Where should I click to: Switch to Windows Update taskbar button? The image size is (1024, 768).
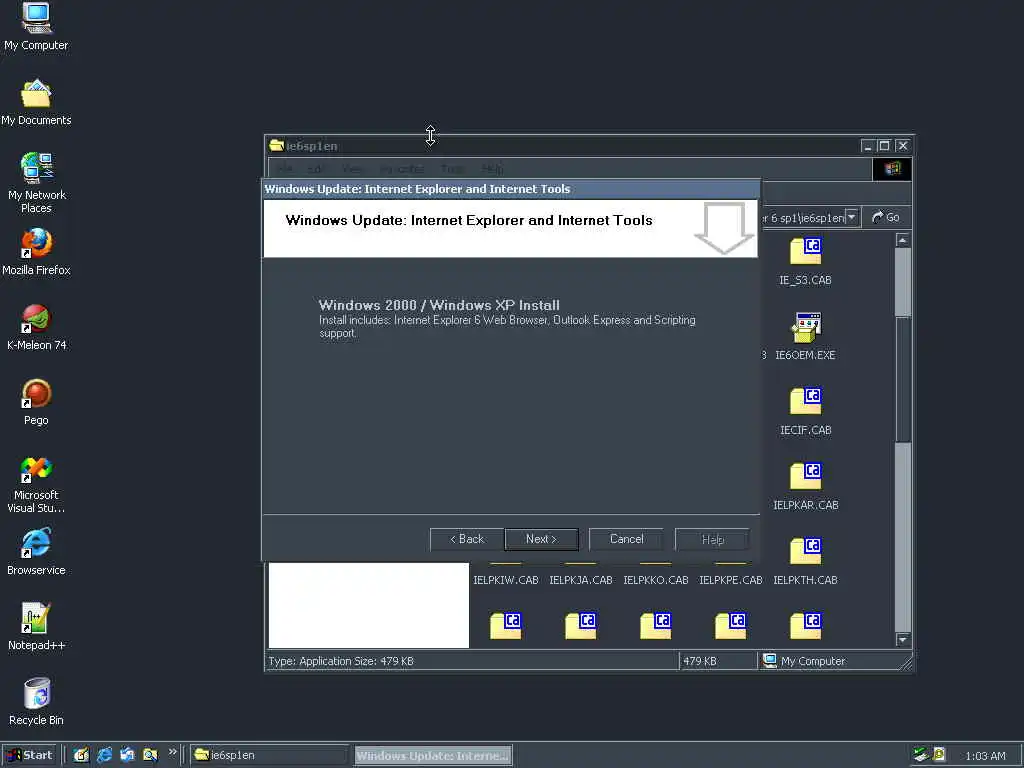pyautogui.click(x=433, y=755)
